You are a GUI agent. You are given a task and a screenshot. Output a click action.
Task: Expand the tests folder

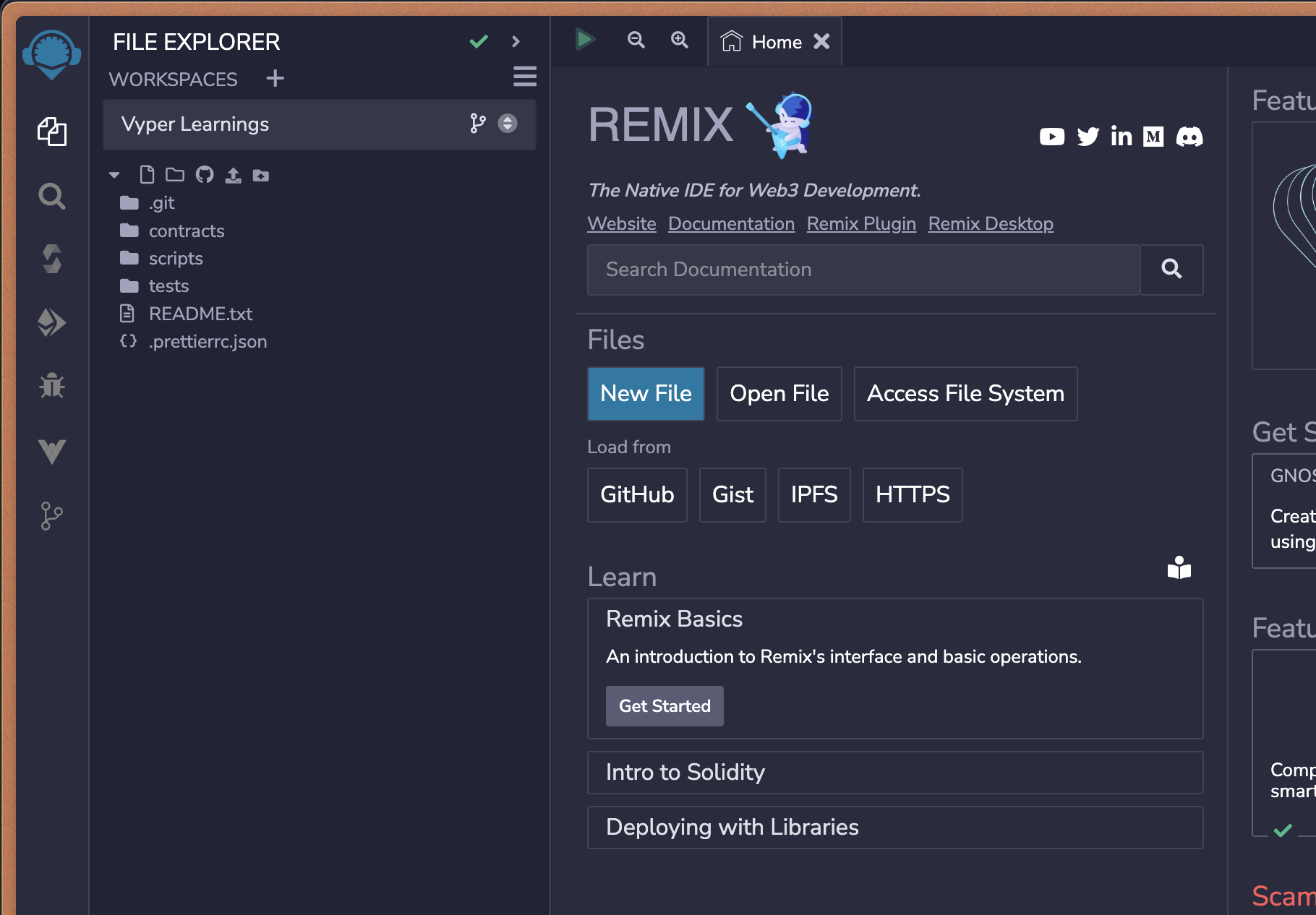pos(168,285)
